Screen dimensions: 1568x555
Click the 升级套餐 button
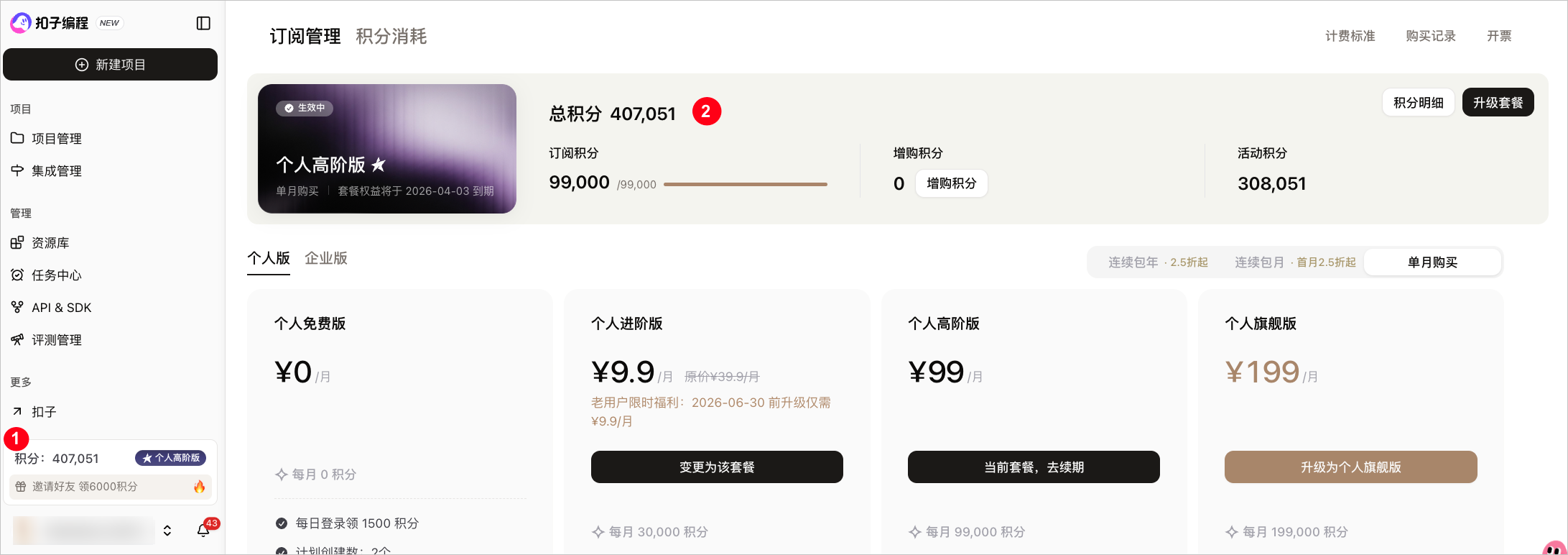tap(1498, 103)
